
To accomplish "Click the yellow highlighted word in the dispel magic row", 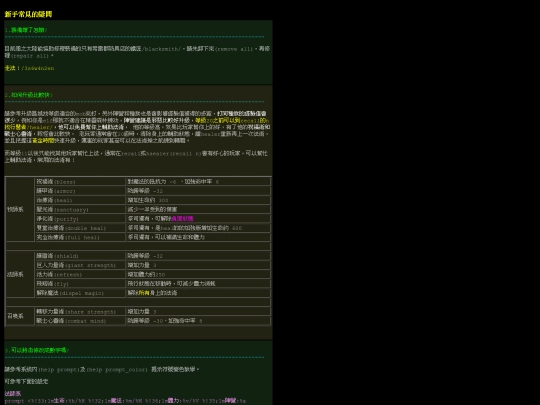I will (x=144, y=293).
